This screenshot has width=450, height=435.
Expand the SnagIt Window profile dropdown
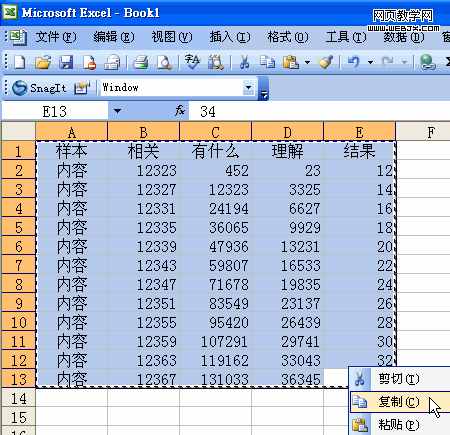pos(248,88)
